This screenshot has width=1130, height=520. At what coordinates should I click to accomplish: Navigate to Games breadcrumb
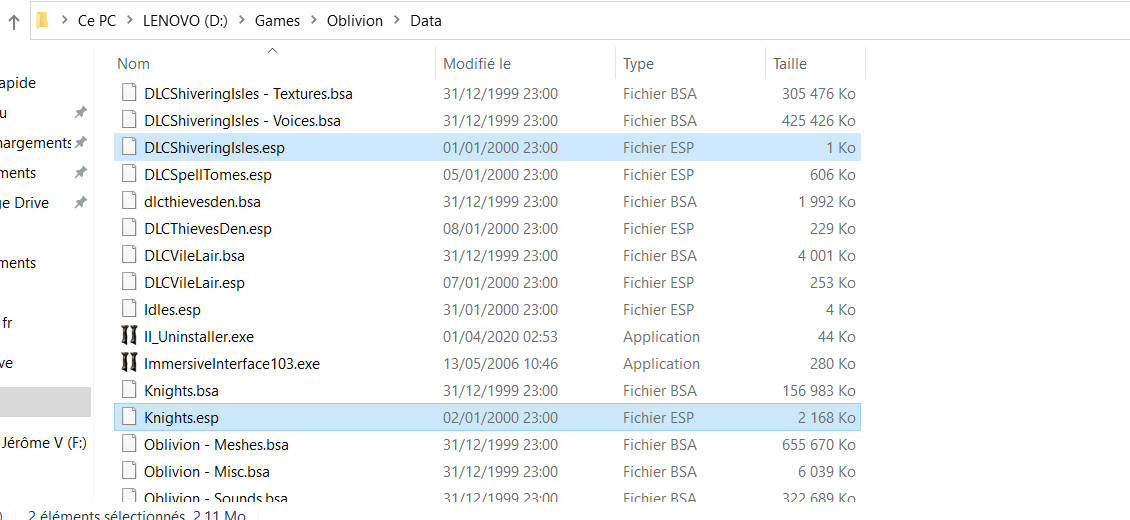[x=277, y=21]
